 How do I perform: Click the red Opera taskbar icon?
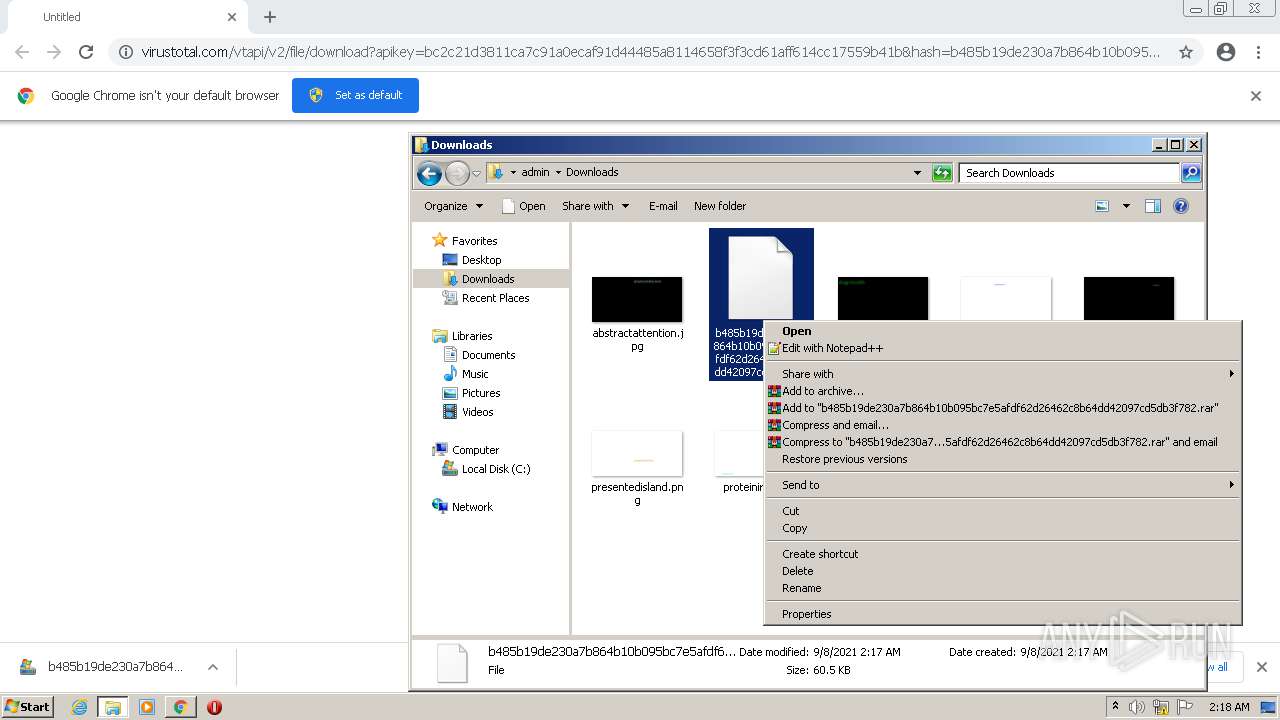(214, 707)
